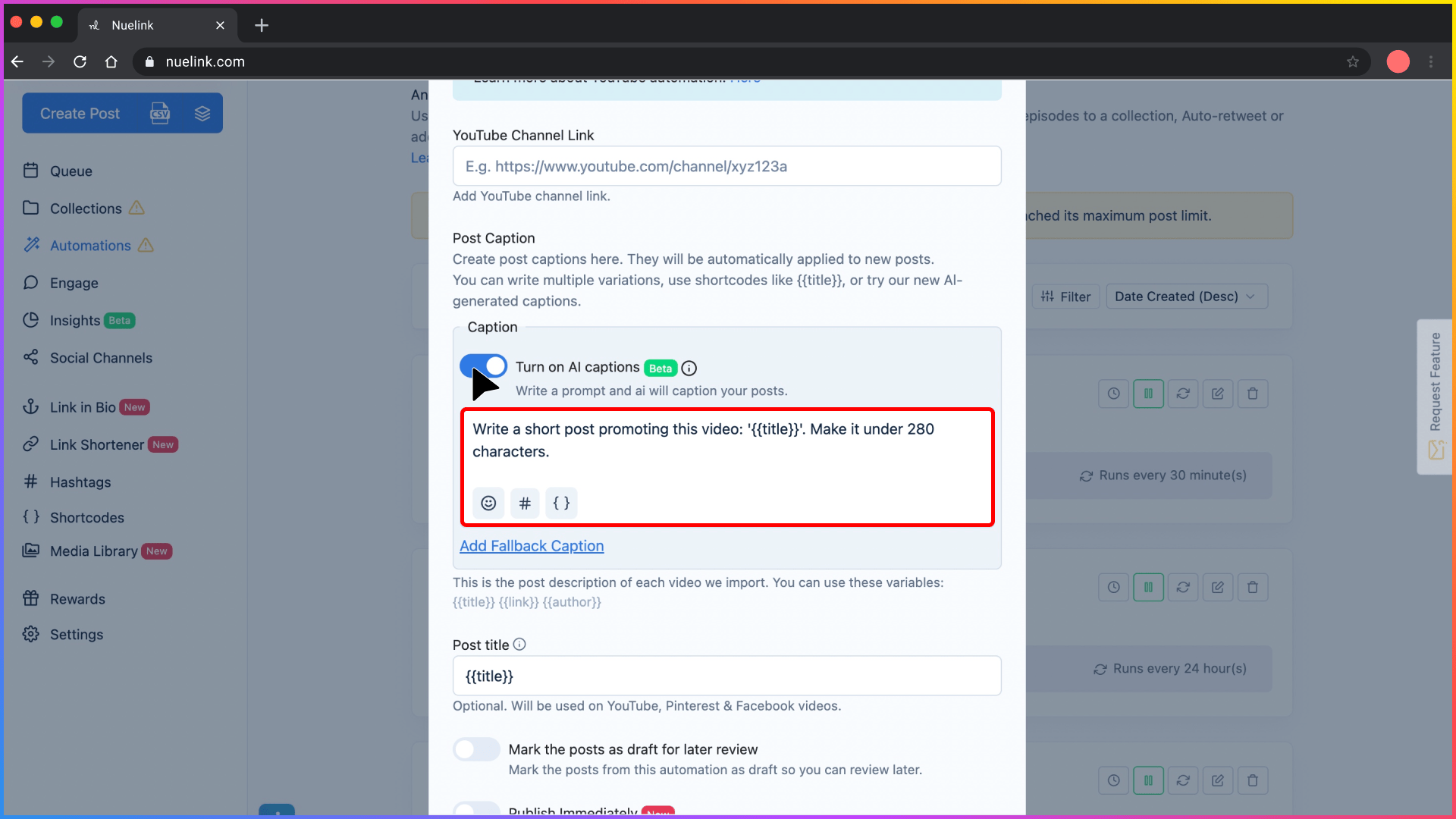The height and width of the screenshot is (819, 1456).
Task: Toggle the Turn on AI captions switch
Action: pos(483,366)
